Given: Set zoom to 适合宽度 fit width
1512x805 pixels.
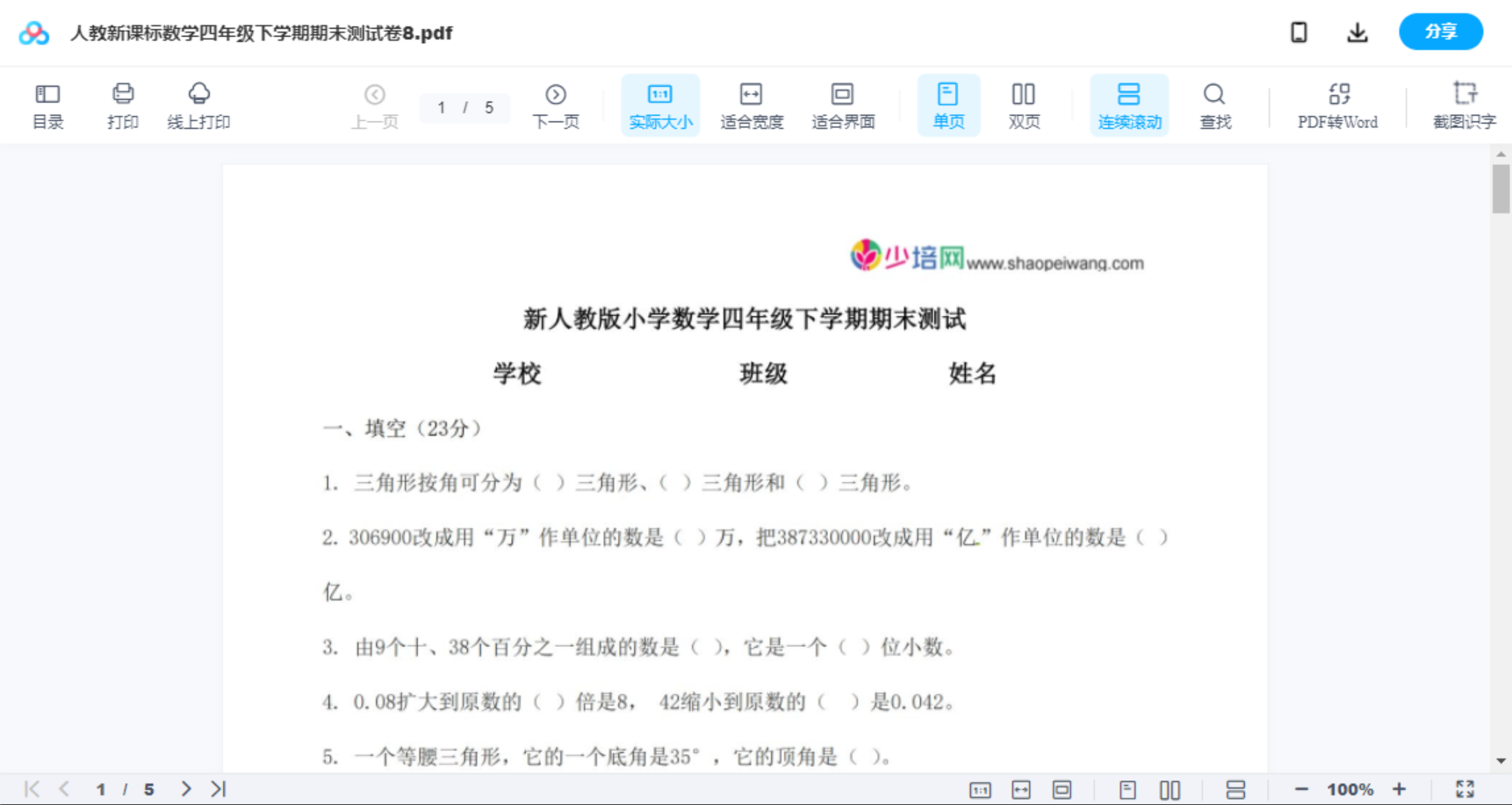Looking at the screenshot, I should pos(752,105).
